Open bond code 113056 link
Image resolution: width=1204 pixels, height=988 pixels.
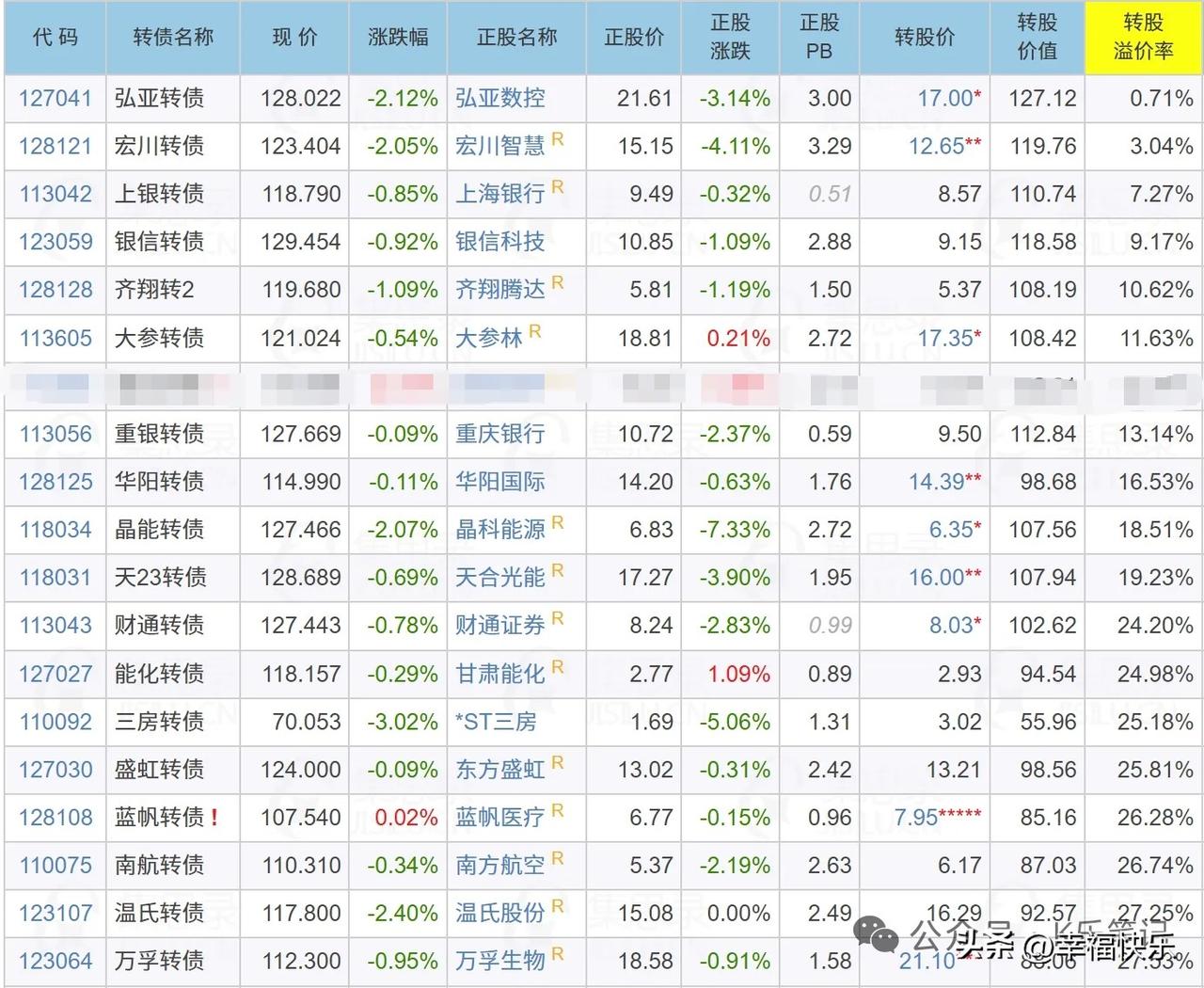click(55, 434)
